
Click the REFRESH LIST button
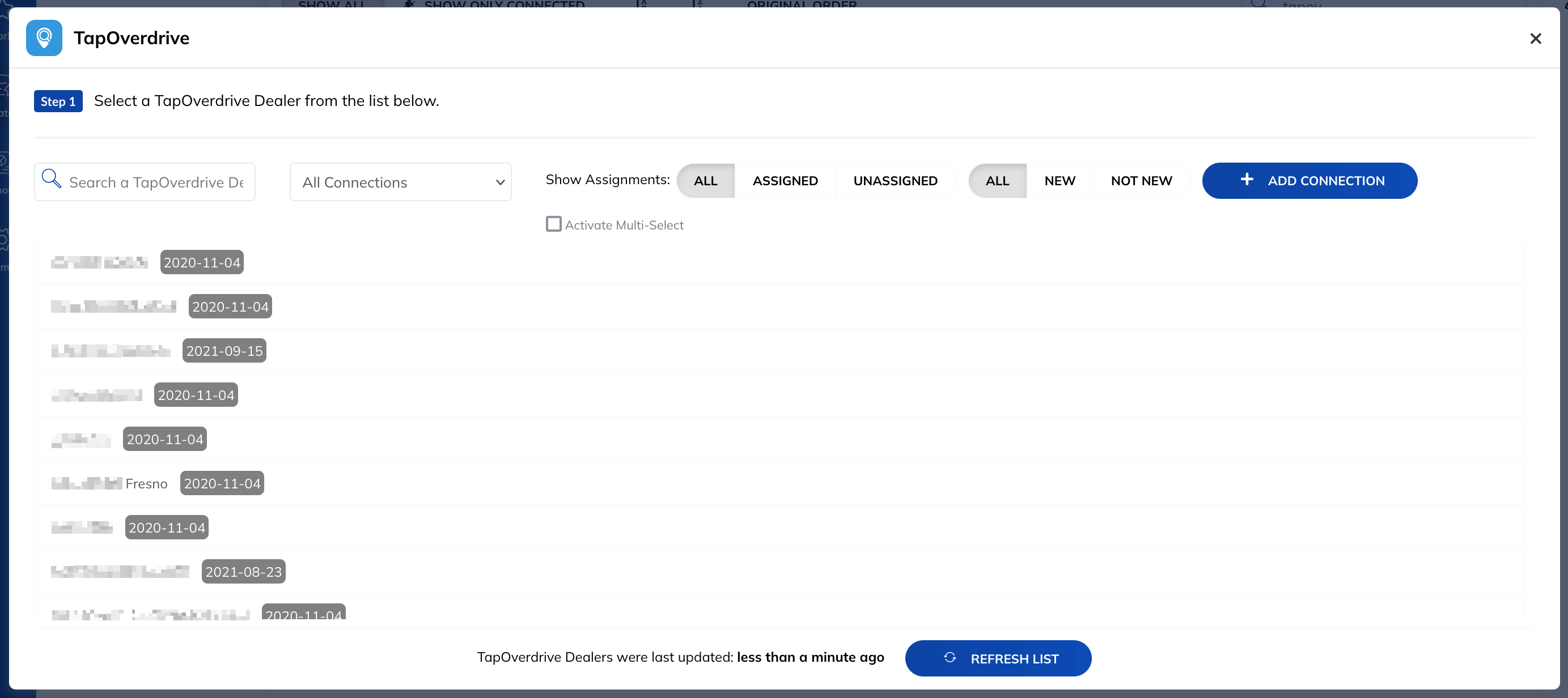[x=998, y=658]
